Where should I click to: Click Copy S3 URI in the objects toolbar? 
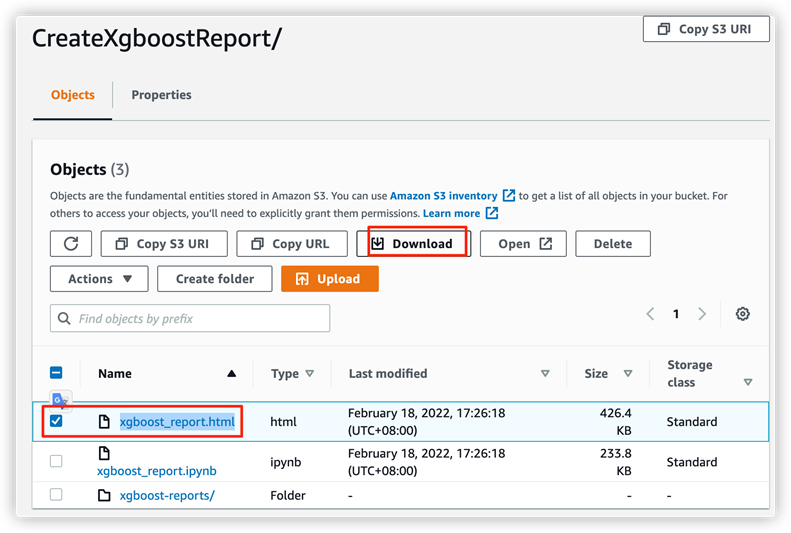pos(164,244)
